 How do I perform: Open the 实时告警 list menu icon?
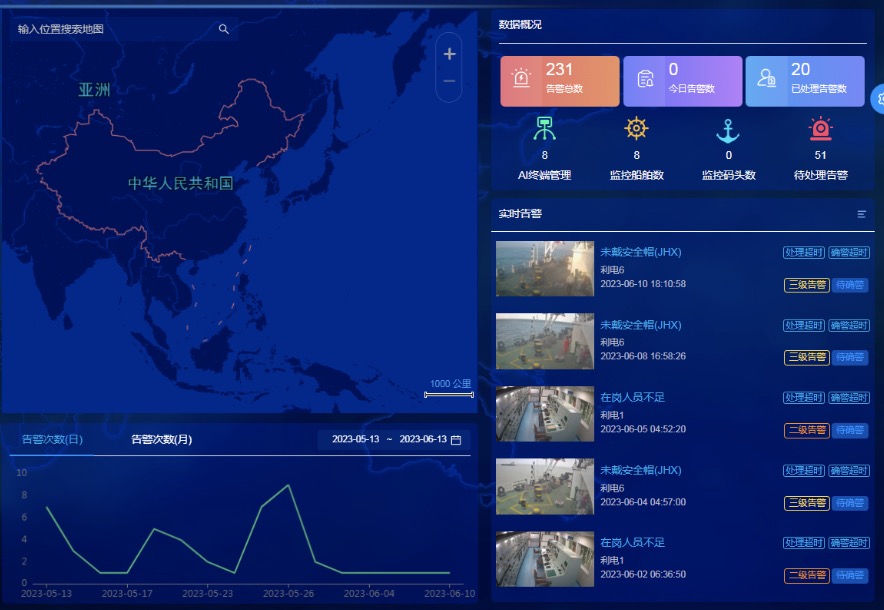tap(862, 214)
